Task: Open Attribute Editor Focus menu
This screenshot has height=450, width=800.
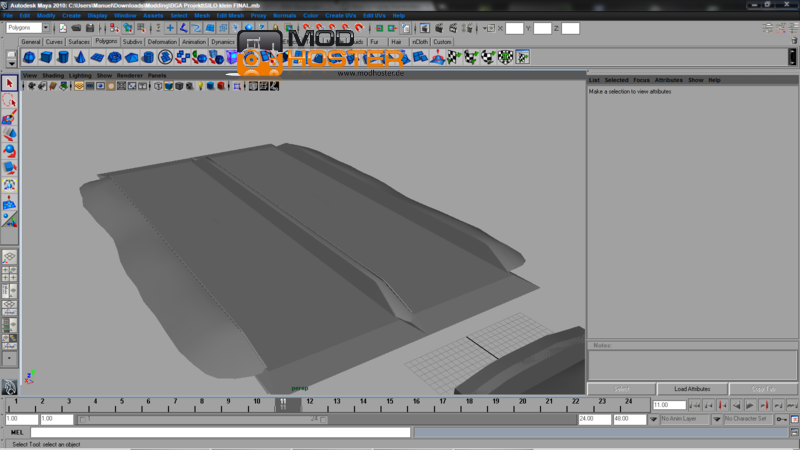Action: [x=641, y=80]
